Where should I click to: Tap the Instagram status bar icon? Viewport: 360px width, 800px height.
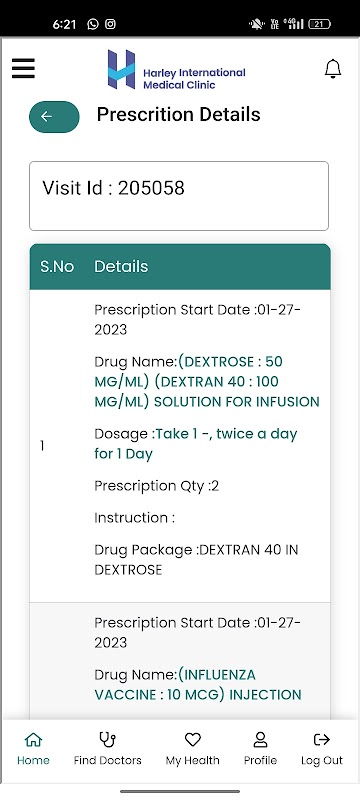pos(110,24)
